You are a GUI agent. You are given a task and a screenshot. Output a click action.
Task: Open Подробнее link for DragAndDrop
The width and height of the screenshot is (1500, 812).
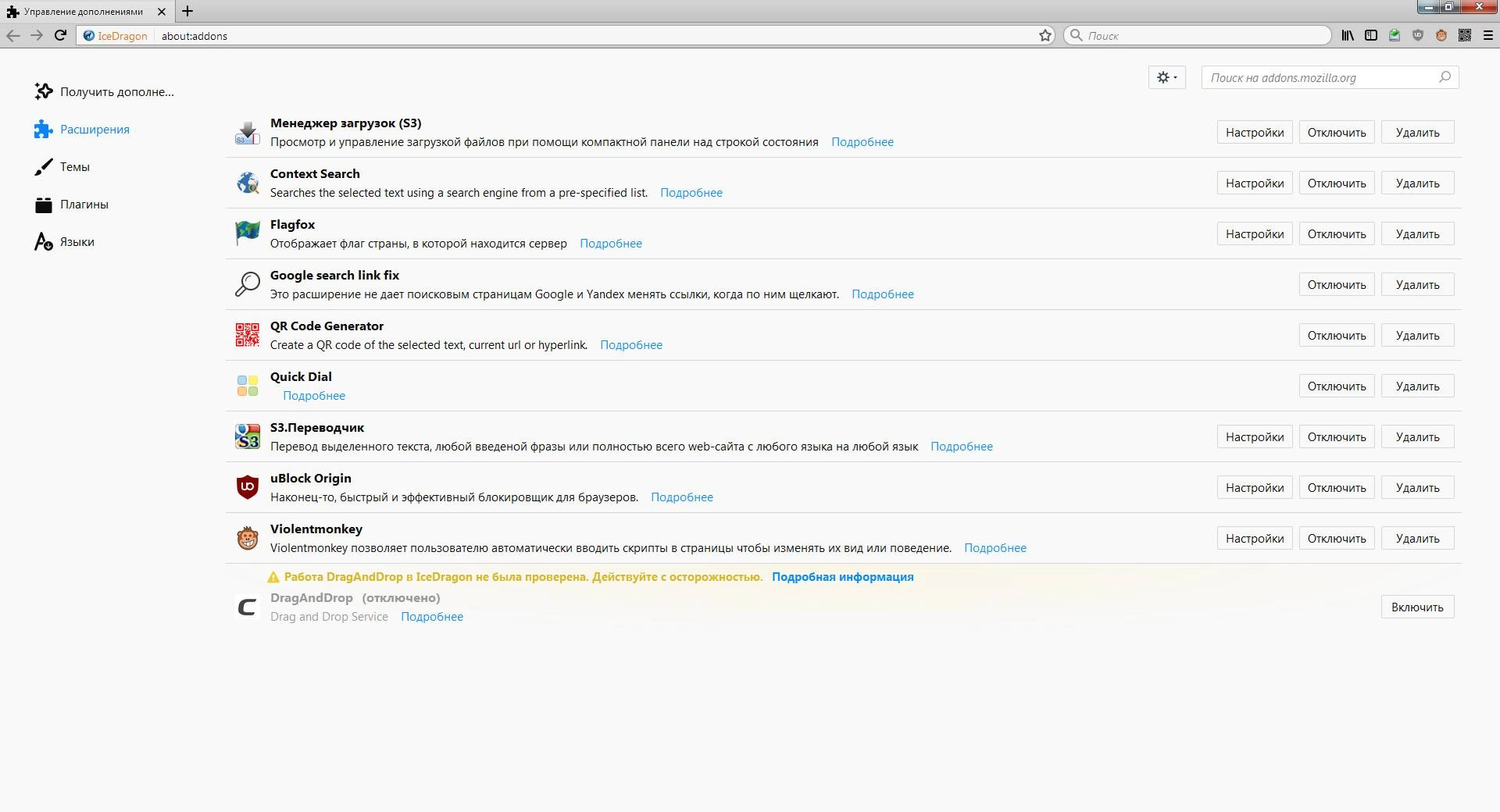pos(432,617)
